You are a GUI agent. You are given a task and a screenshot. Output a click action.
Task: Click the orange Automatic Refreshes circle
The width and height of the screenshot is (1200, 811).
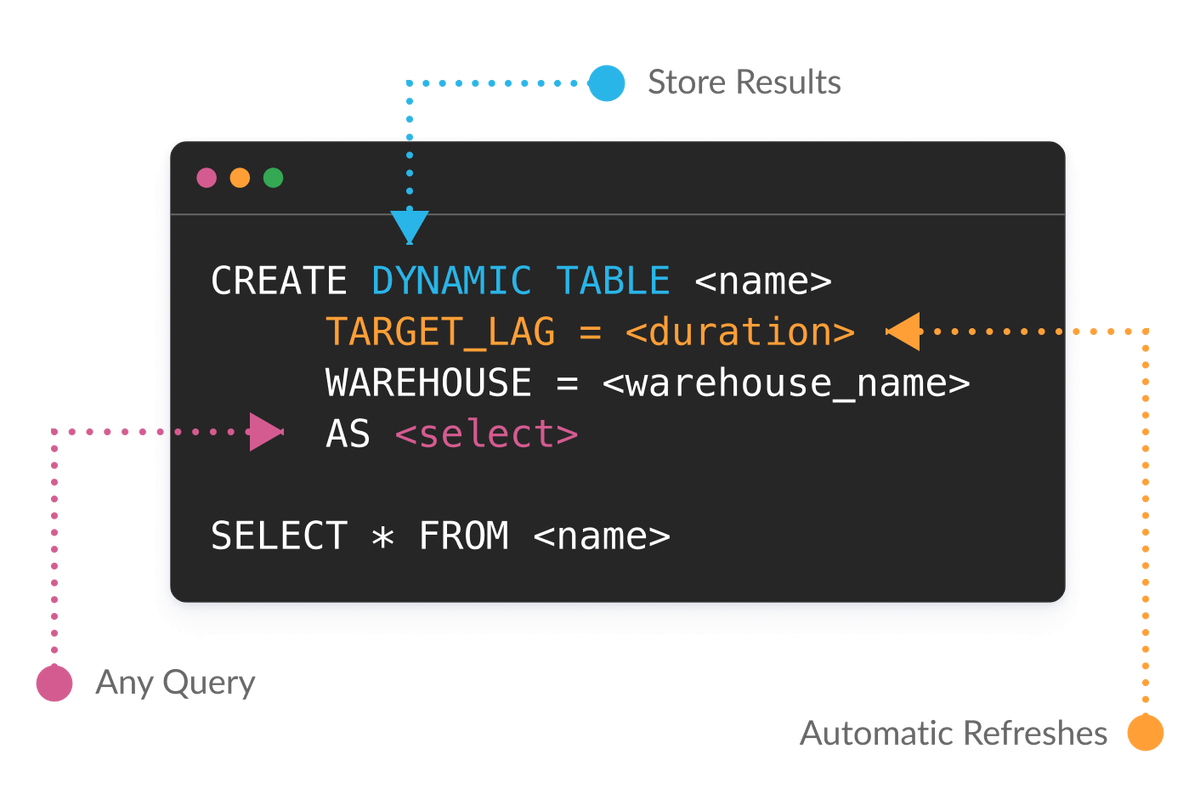tap(1145, 732)
